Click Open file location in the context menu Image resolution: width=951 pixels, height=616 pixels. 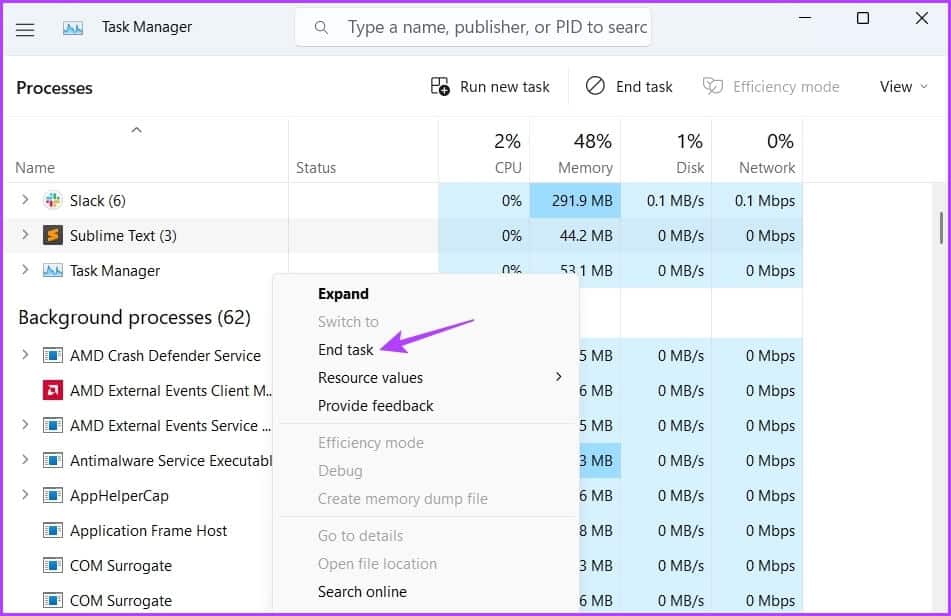(377, 564)
